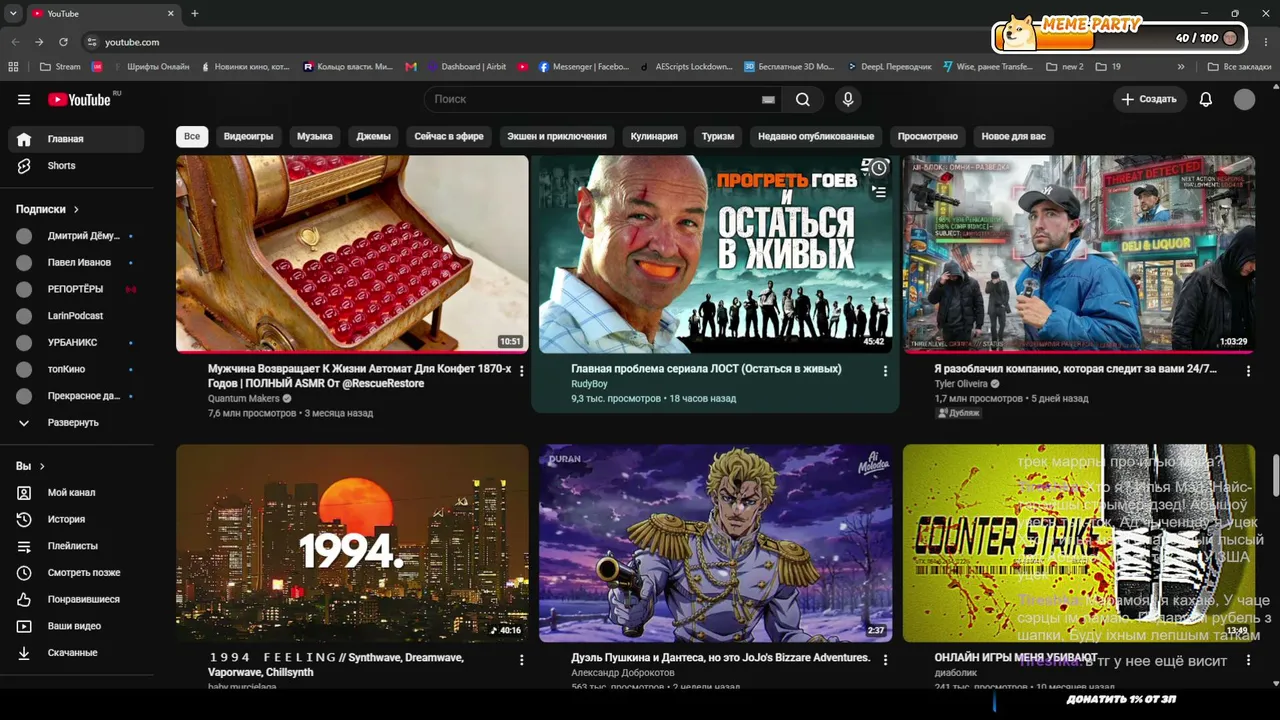Play the candy machine restoration video thumbnail
Screen dimensions: 1280x720
click(x=352, y=254)
